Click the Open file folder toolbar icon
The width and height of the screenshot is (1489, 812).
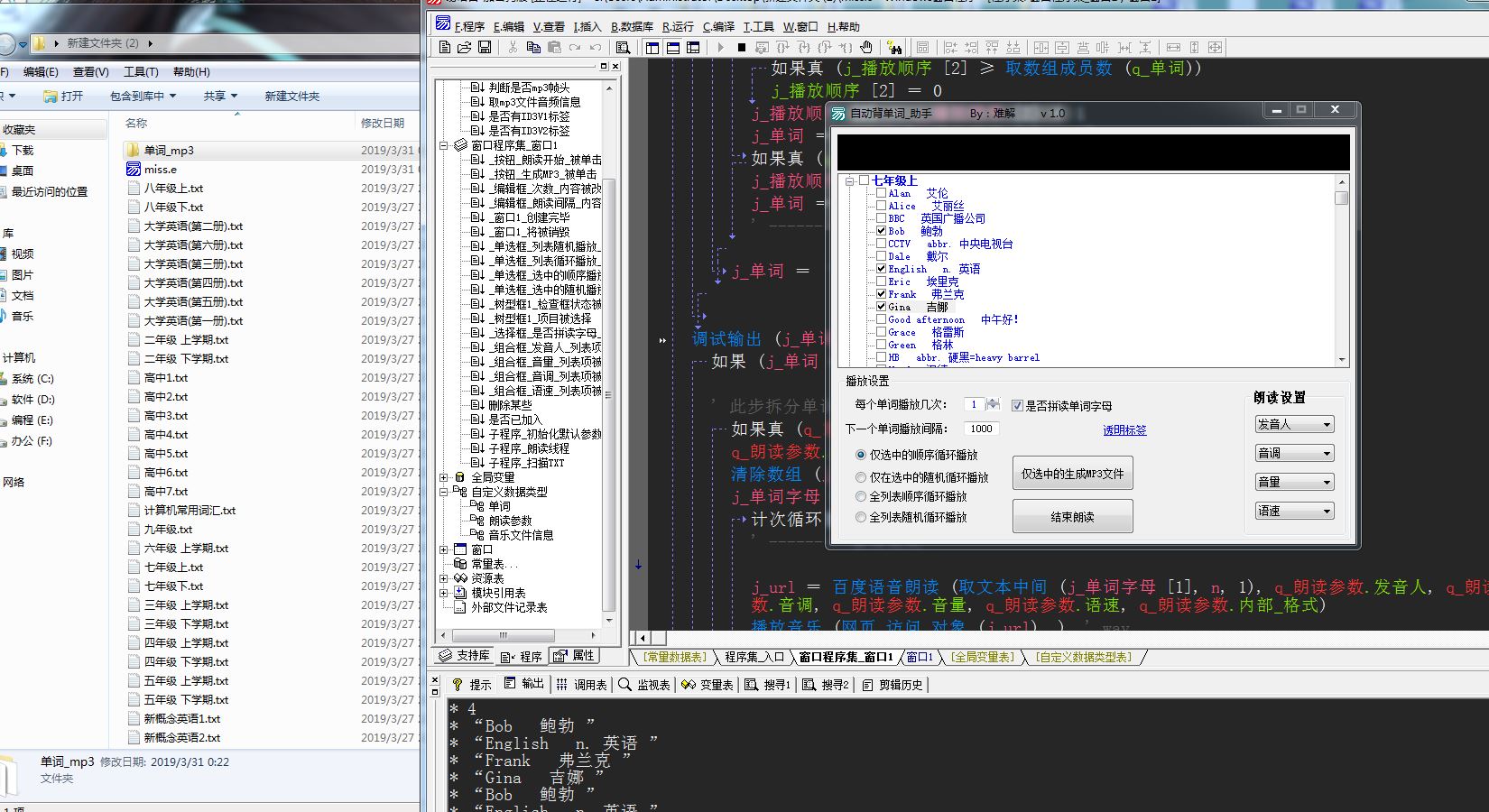coord(464,47)
